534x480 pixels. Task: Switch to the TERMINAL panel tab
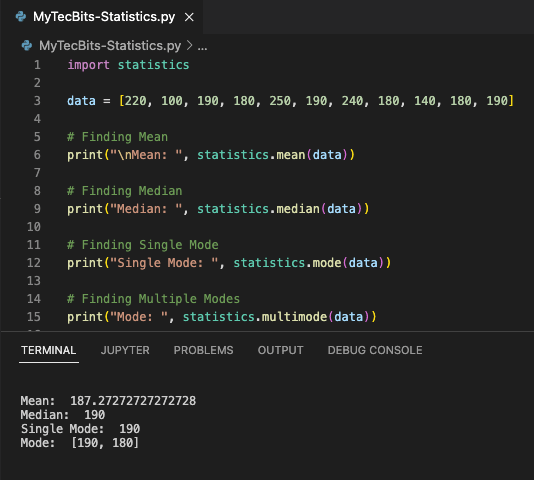(49, 350)
